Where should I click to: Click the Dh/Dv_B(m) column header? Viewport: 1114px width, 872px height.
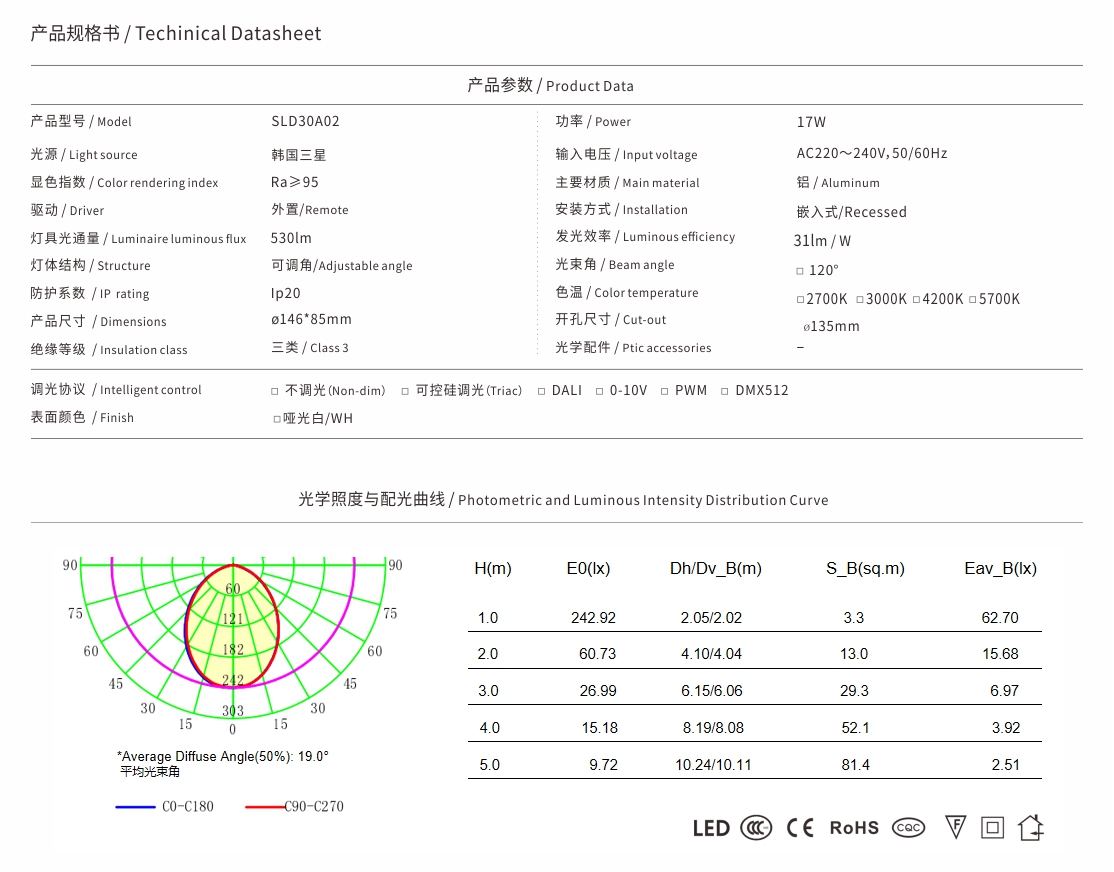(x=715, y=569)
